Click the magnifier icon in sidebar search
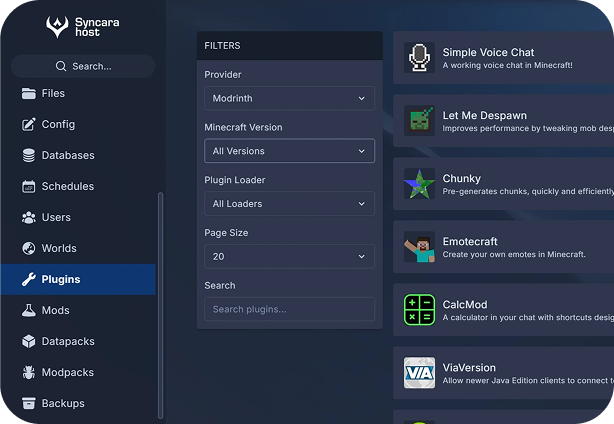This screenshot has height=424, width=614. tap(61, 66)
